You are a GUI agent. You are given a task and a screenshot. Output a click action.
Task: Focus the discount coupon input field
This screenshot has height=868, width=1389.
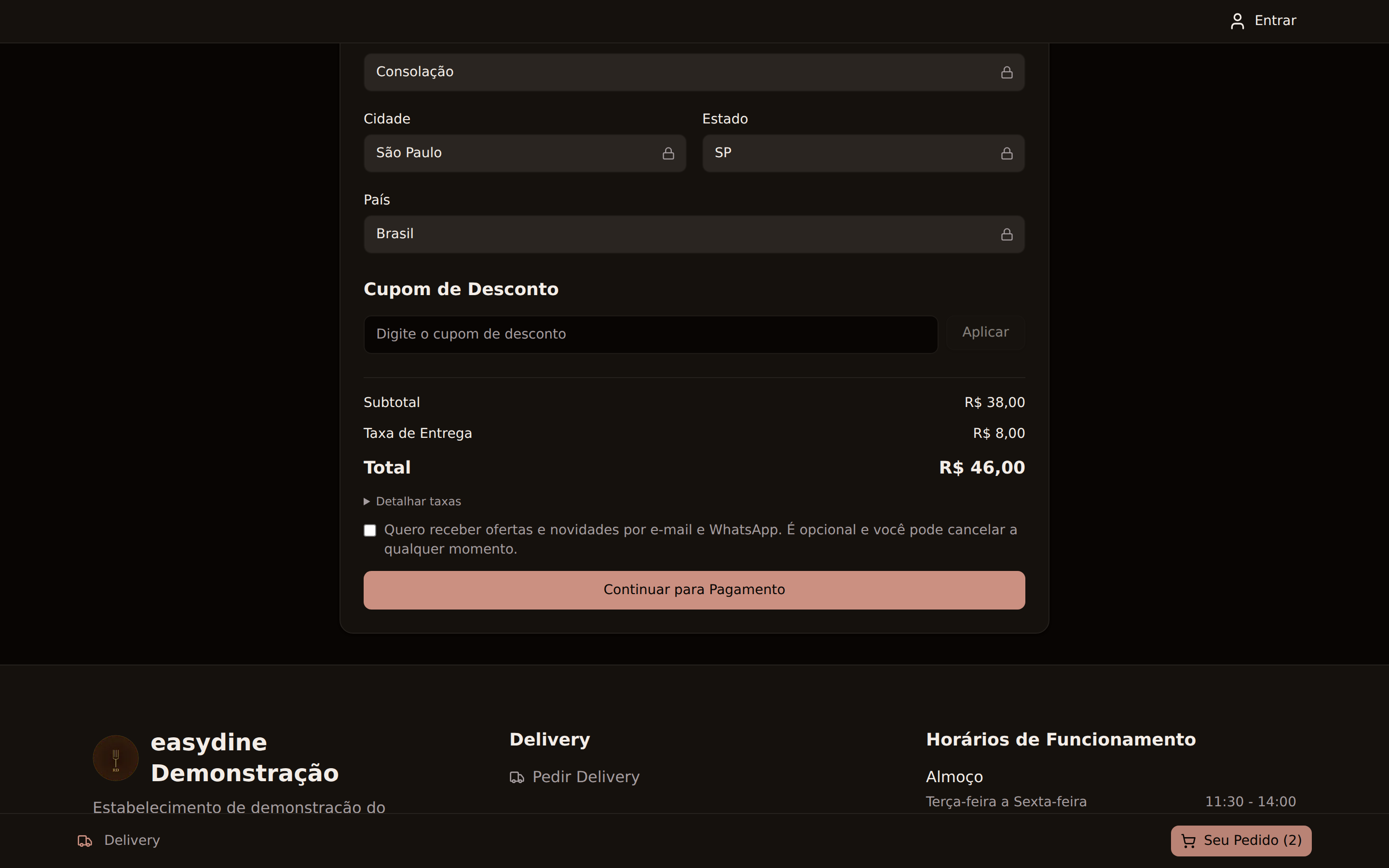tap(650, 334)
